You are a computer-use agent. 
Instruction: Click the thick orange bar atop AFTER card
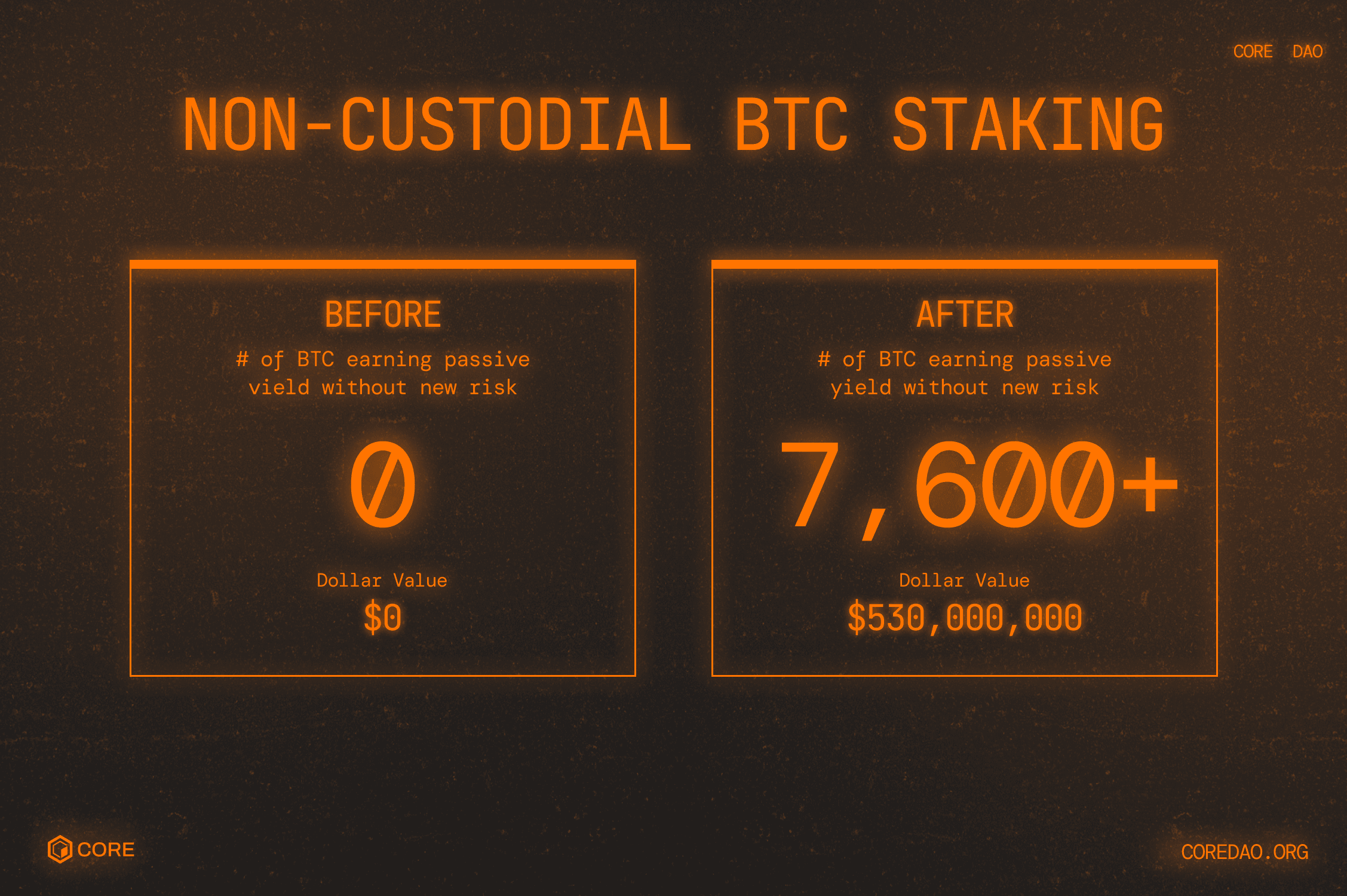point(965,264)
